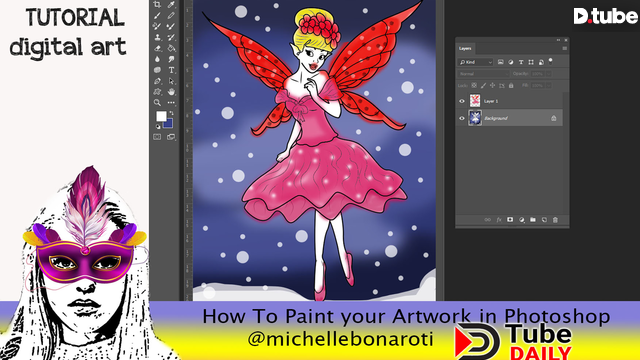The width and height of the screenshot is (640, 360).
Task: Select the Custom Shape tool
Action: tap(157, 92)
